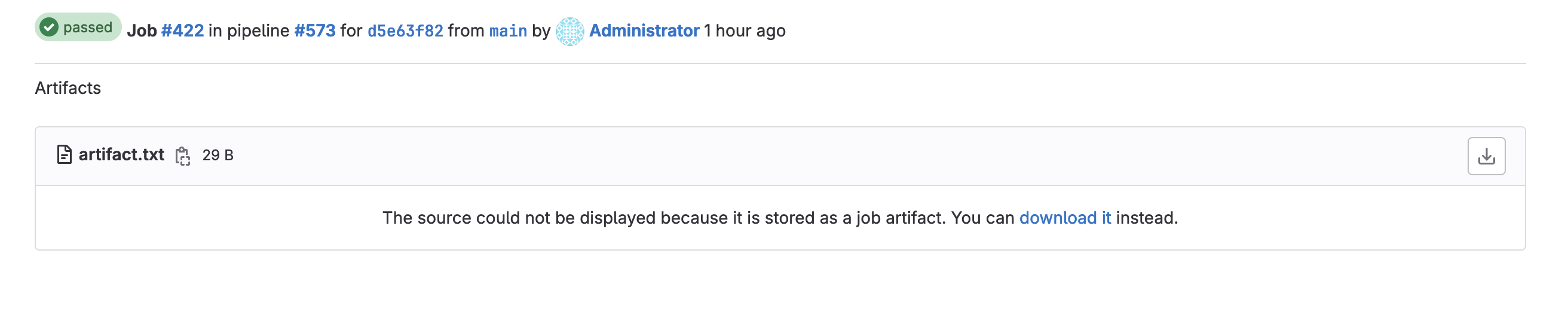
Task: Click the bold "Job" label
Action: pyautogui.click(x=142, y=31)
